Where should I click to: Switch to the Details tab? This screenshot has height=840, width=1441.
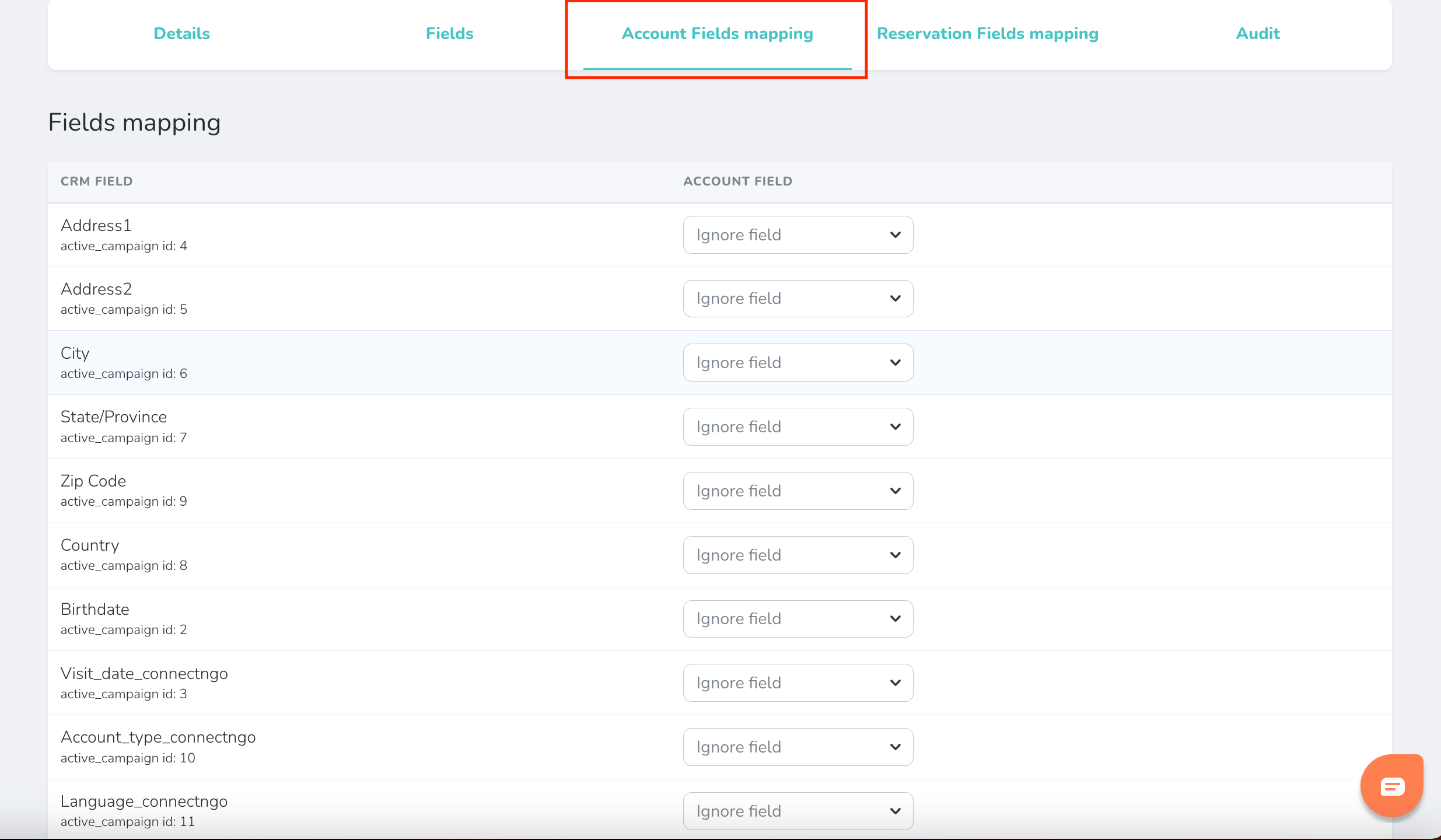181,34
